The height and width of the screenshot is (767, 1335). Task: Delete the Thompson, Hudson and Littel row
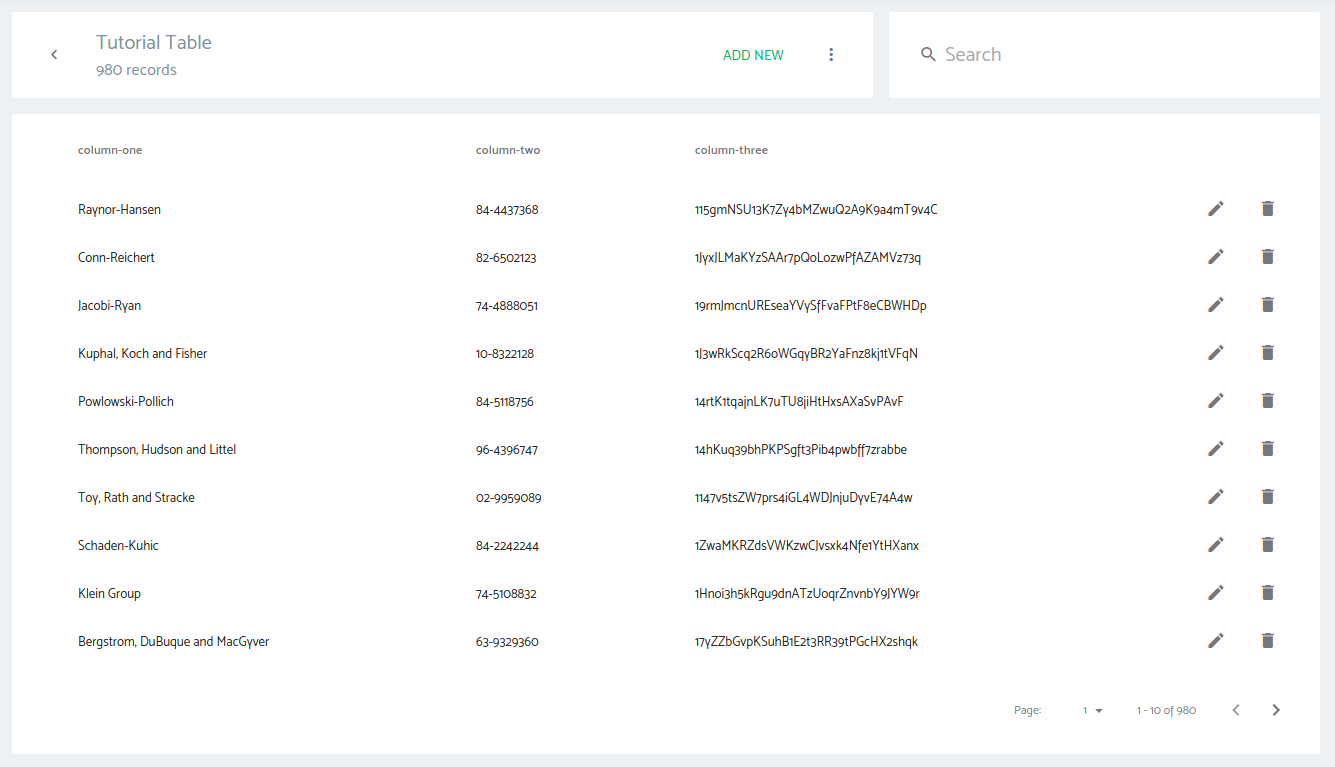pyautogui.click(x=1267, y=449)
